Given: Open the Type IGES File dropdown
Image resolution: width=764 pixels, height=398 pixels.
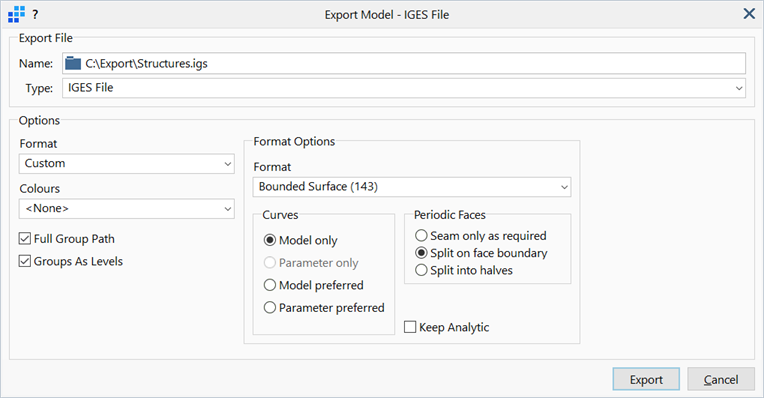Looking at the screenshot, I should coord(404,88).
